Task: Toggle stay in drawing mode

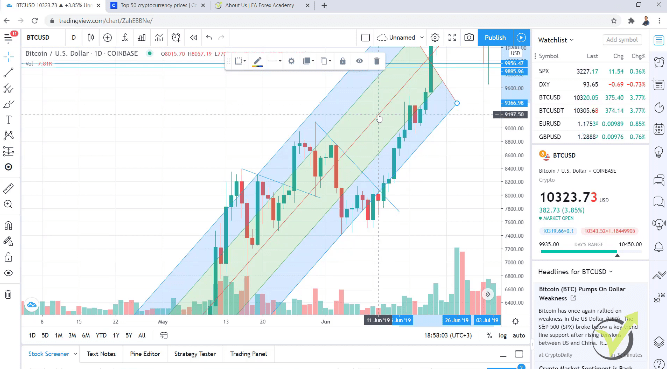Action: coord(9,241)
